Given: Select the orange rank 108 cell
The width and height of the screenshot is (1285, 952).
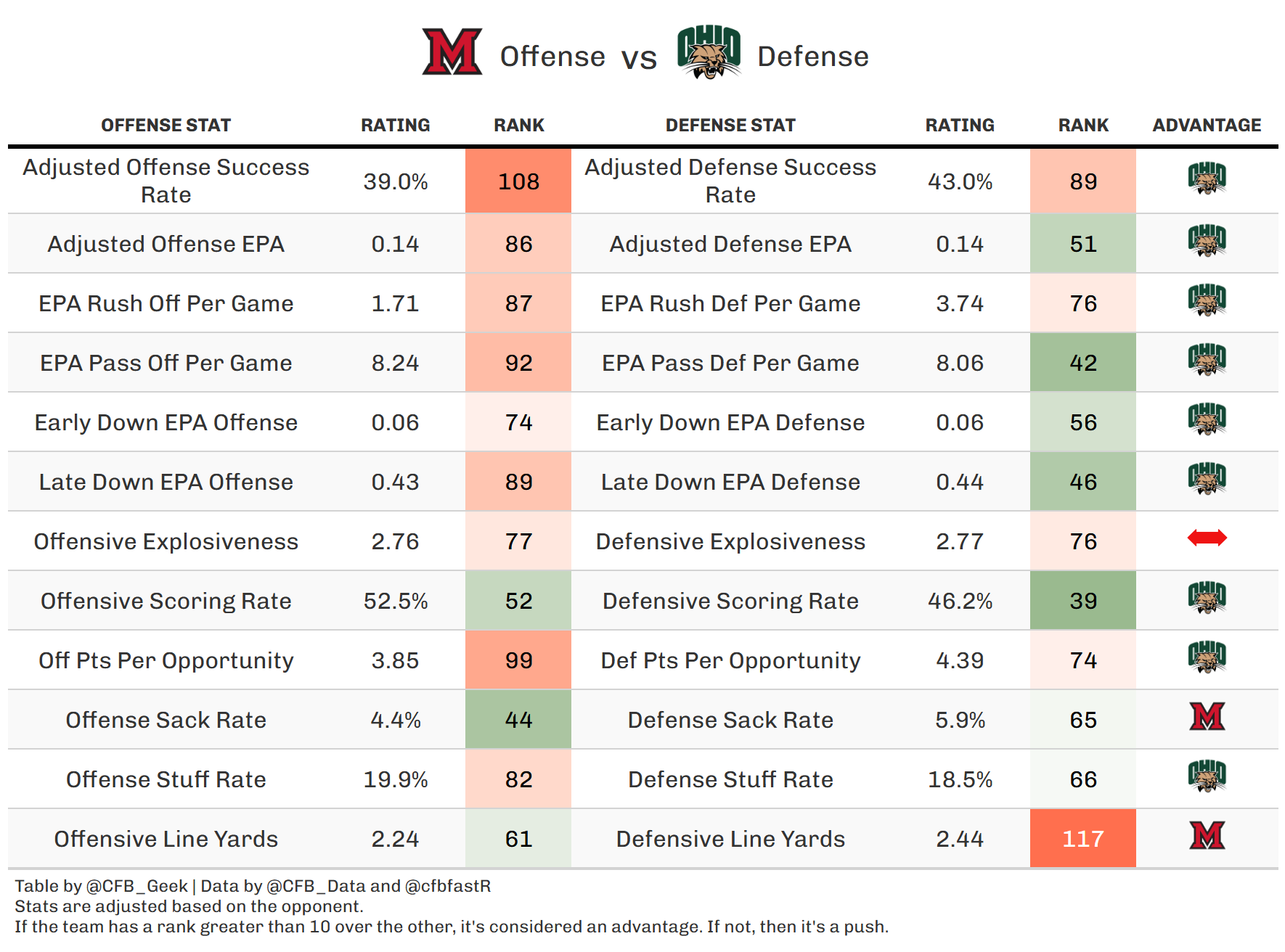Looking at the screenshot, I should pyautogui.click(x=518, y=181).
